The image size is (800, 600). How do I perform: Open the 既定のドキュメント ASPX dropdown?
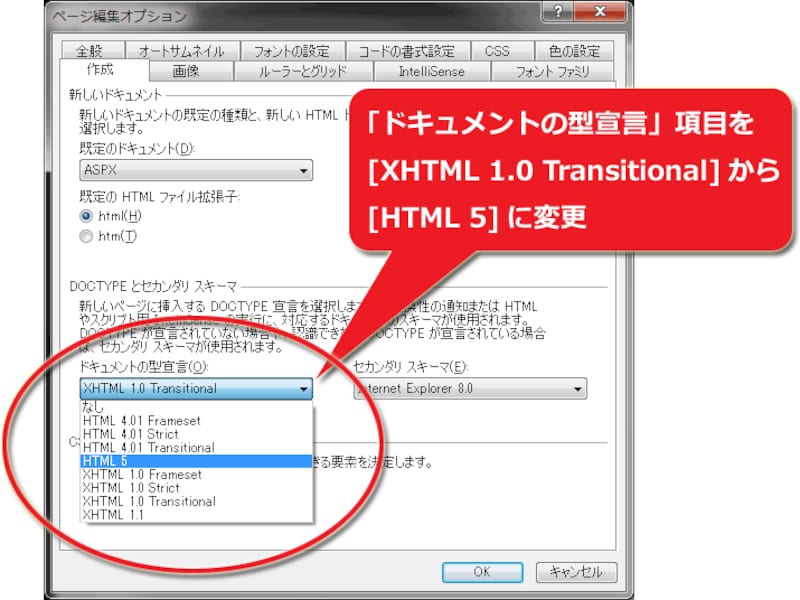pos(302,170)
